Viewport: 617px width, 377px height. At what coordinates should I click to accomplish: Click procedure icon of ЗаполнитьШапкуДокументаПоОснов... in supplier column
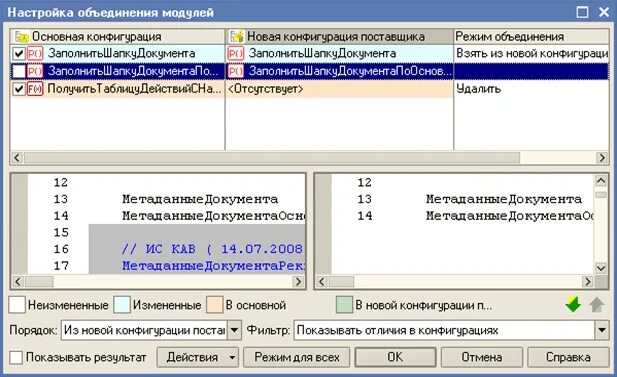(x=236, y=71)
